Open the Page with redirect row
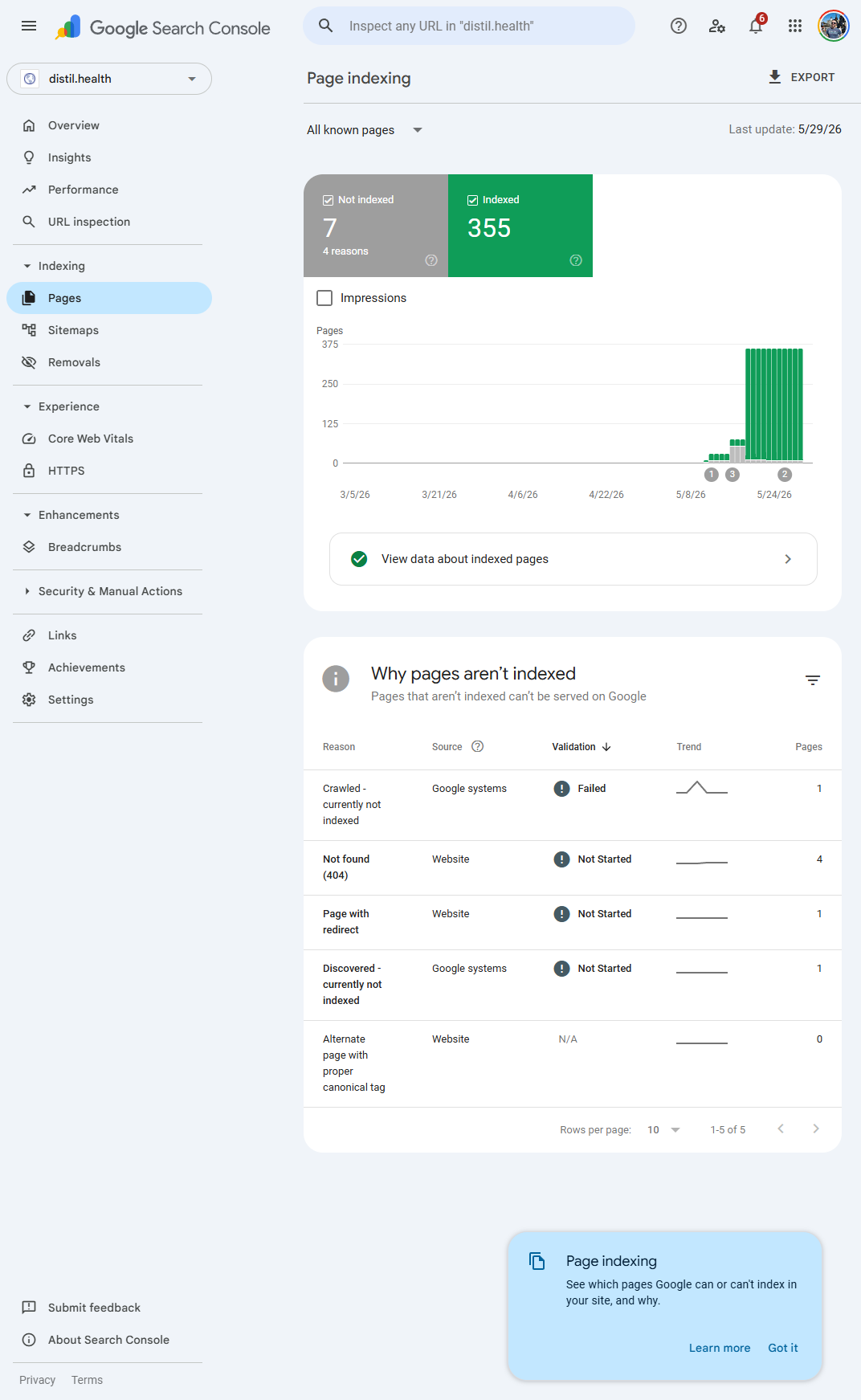The image size is (861, 1400). [x=573, y=922]
